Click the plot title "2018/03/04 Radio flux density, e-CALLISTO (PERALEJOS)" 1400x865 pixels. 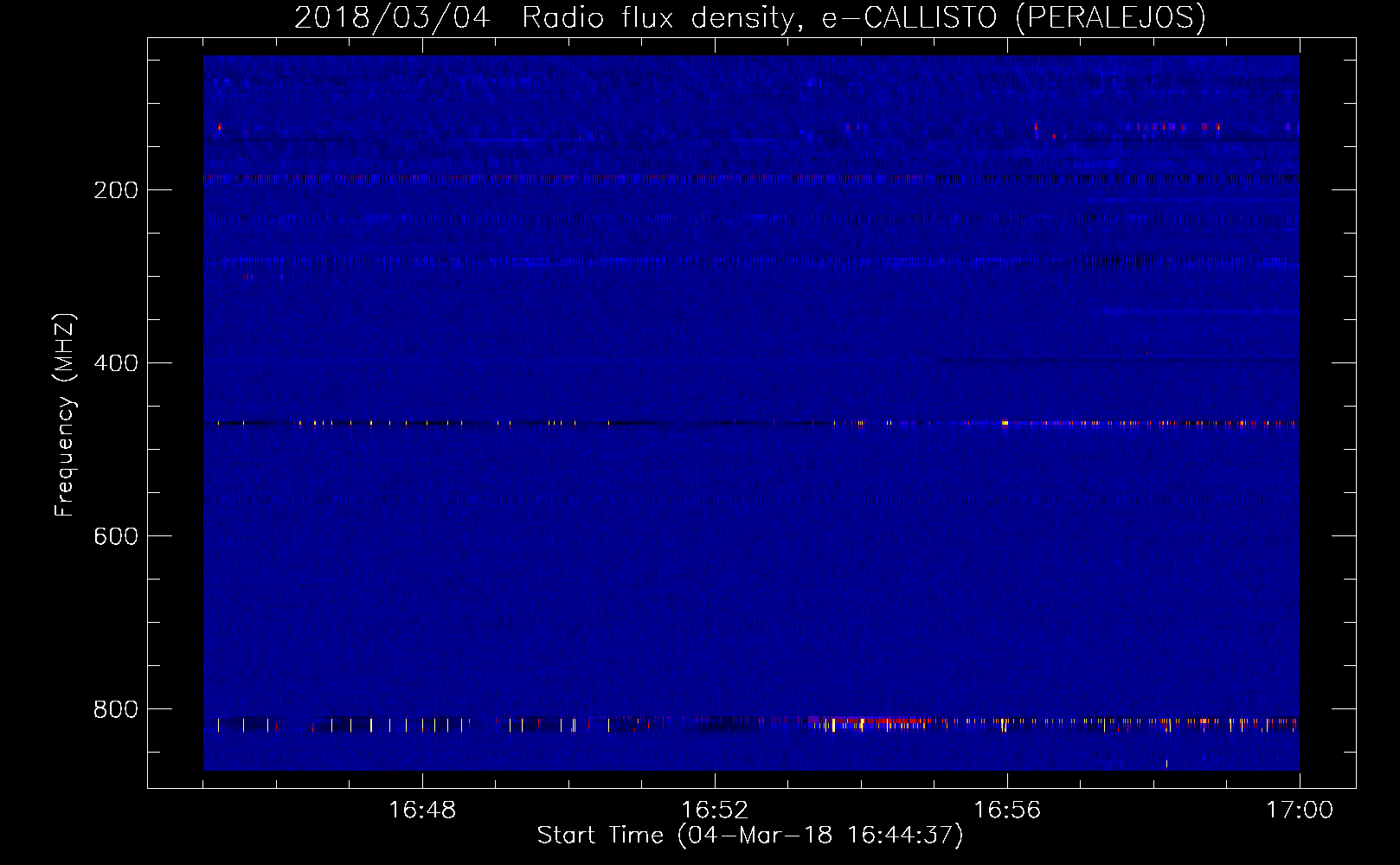tap(749, 18)
